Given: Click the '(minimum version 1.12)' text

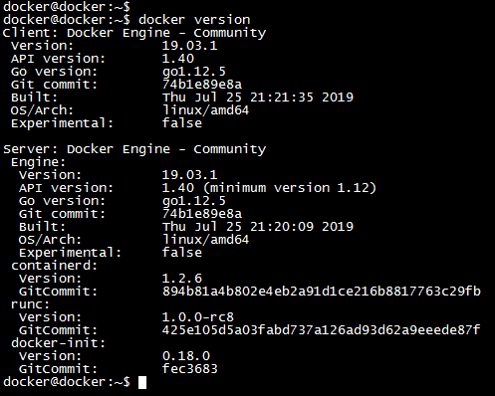Looking at the screenshot, I should tap(289, 188).
